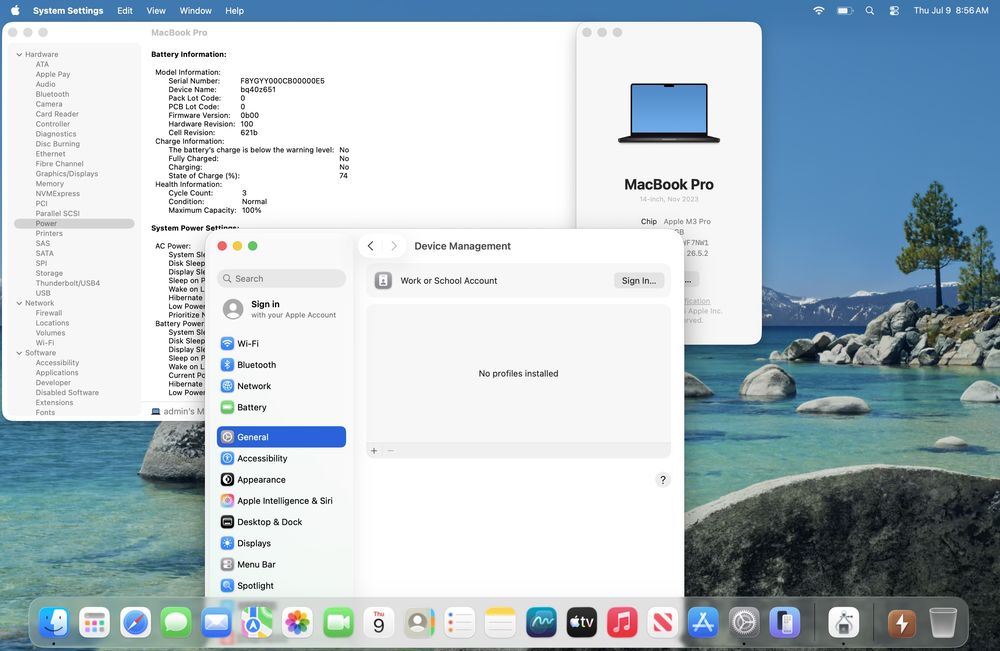
Task: Open Appearance settings
Action: [x=281, y=479]
